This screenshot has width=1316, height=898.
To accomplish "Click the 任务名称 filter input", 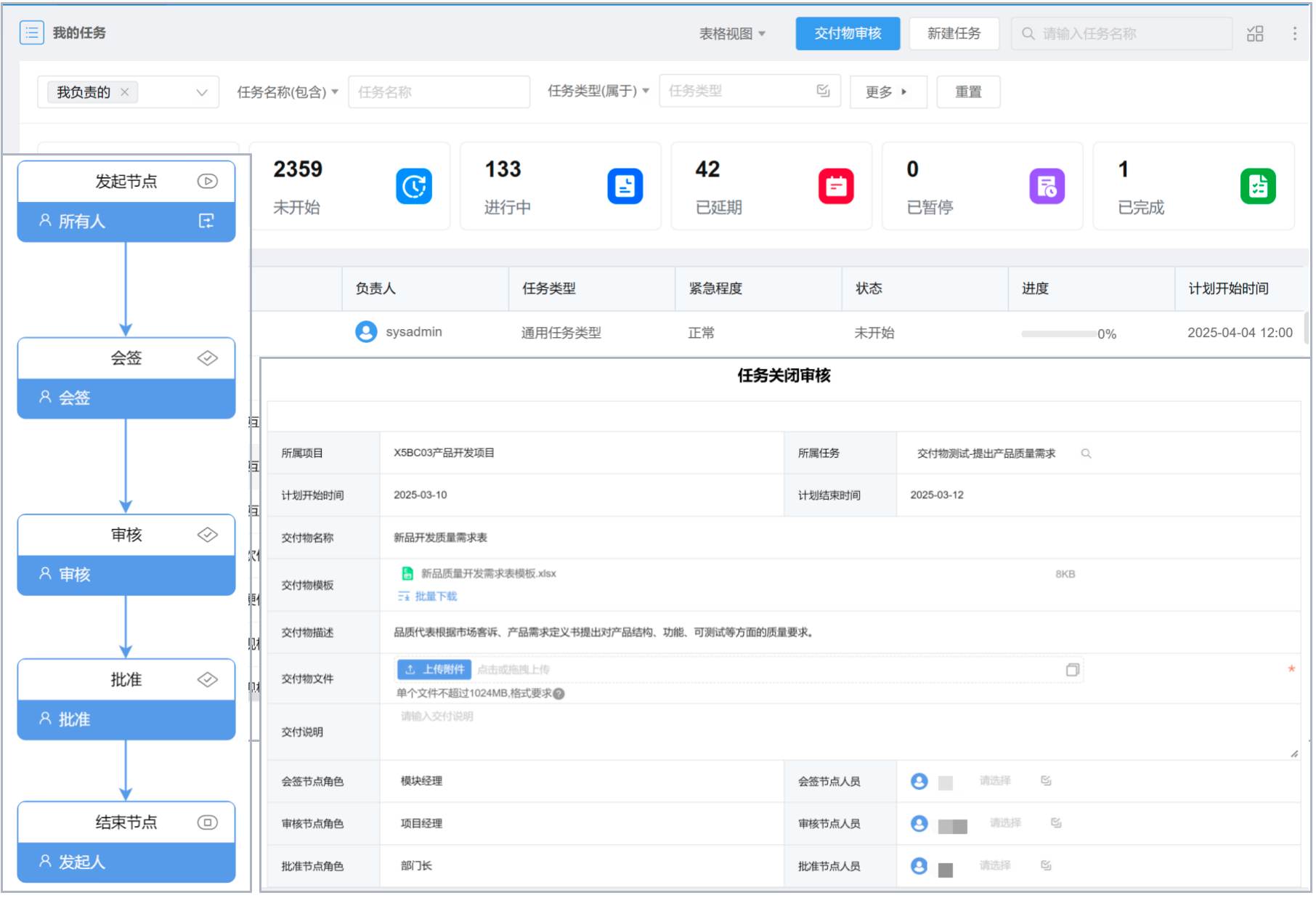I will pos(439,92).
